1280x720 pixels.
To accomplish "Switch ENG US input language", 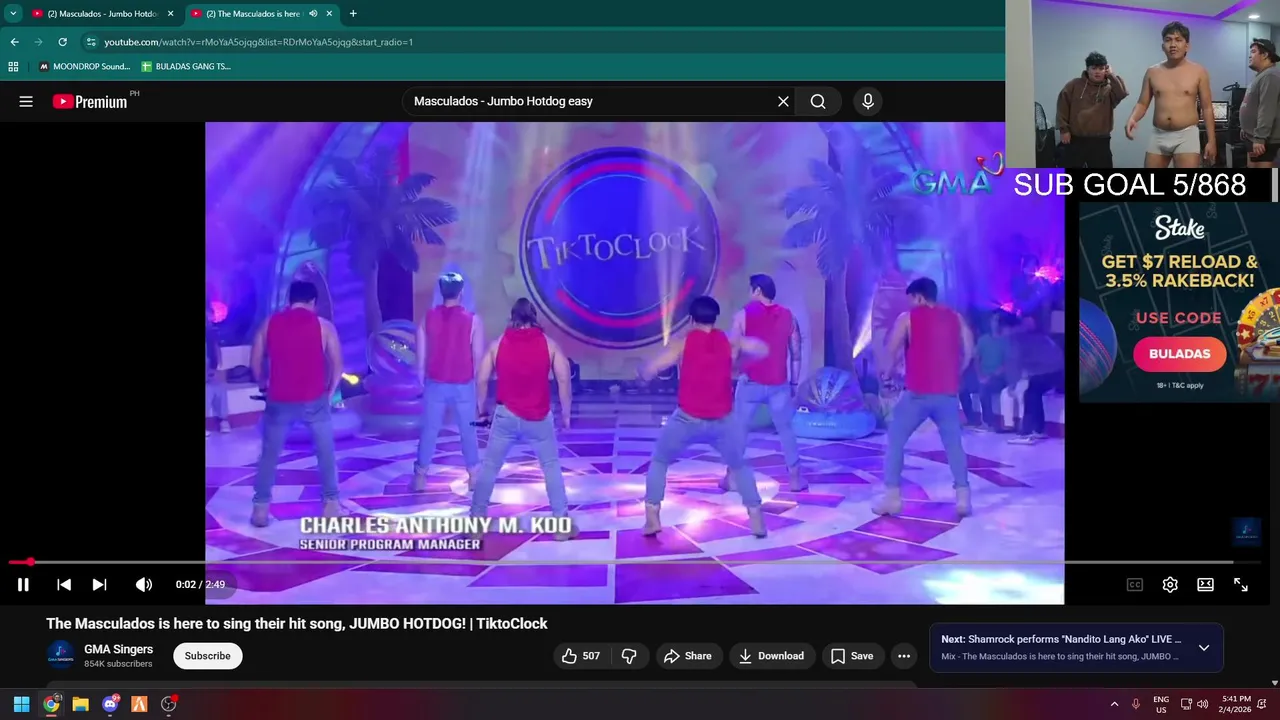I will (1161, 704).
